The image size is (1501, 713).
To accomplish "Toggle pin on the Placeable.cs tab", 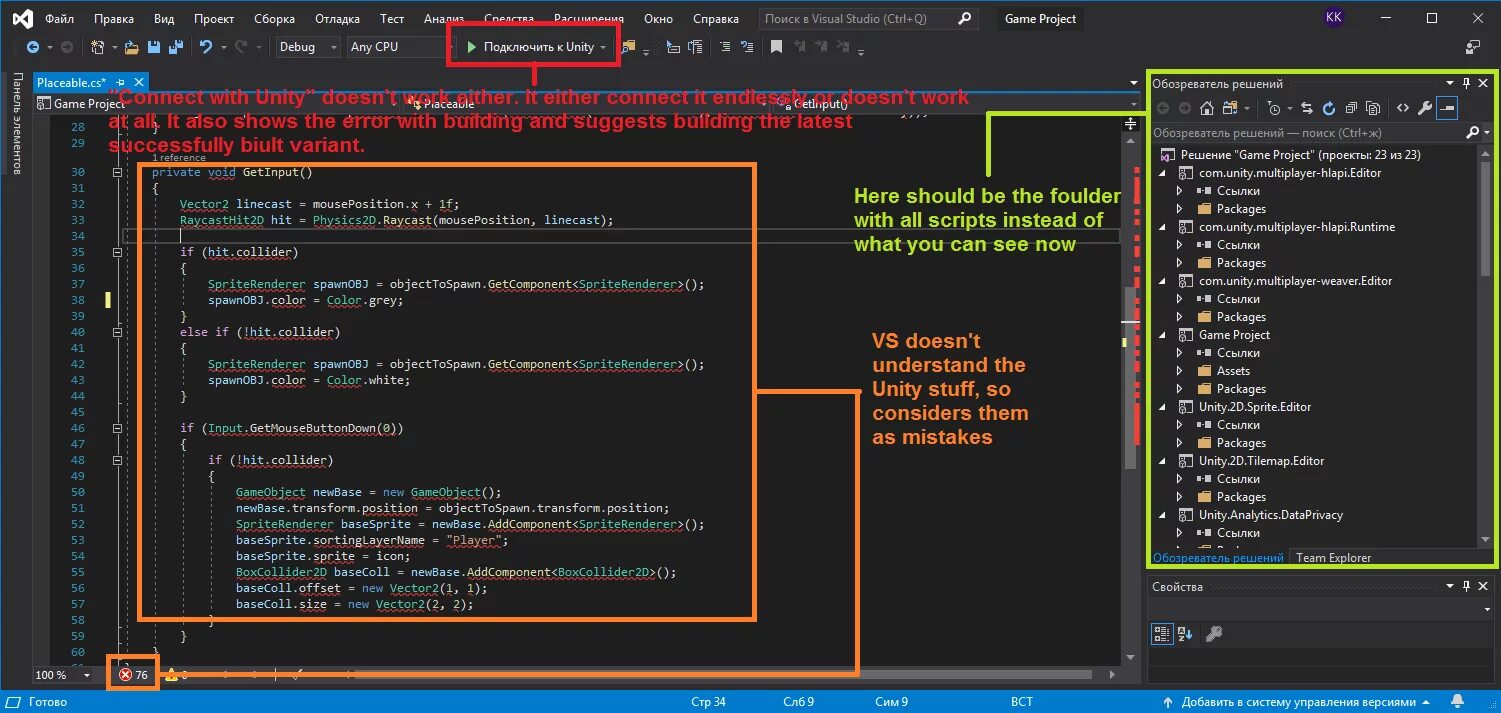I will click(x=120, y=83).
